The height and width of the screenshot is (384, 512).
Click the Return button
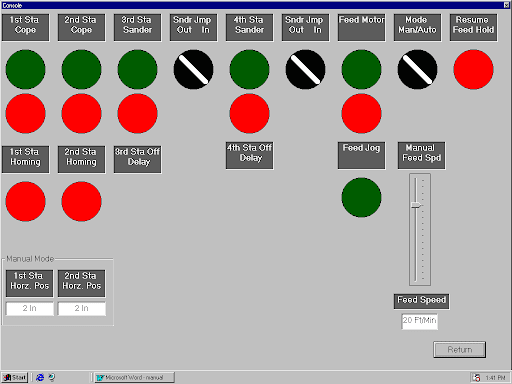point(459,349)
